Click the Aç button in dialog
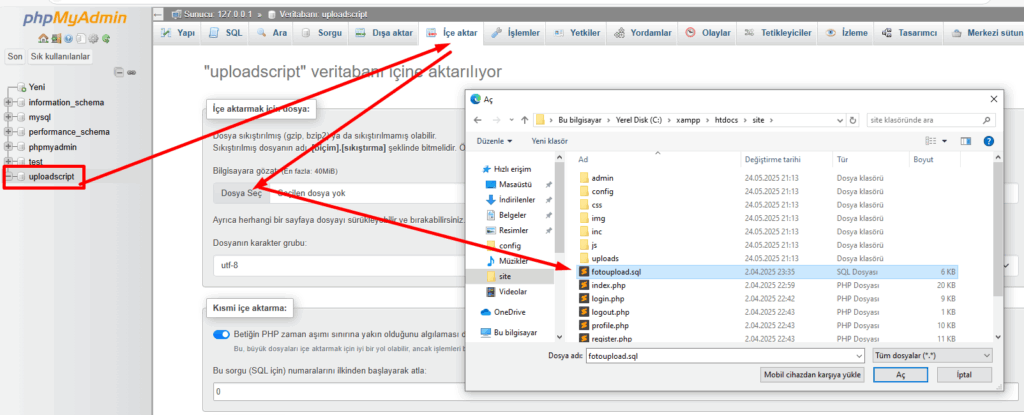This screenshot has width=1024, height=415. click(900, 375)
